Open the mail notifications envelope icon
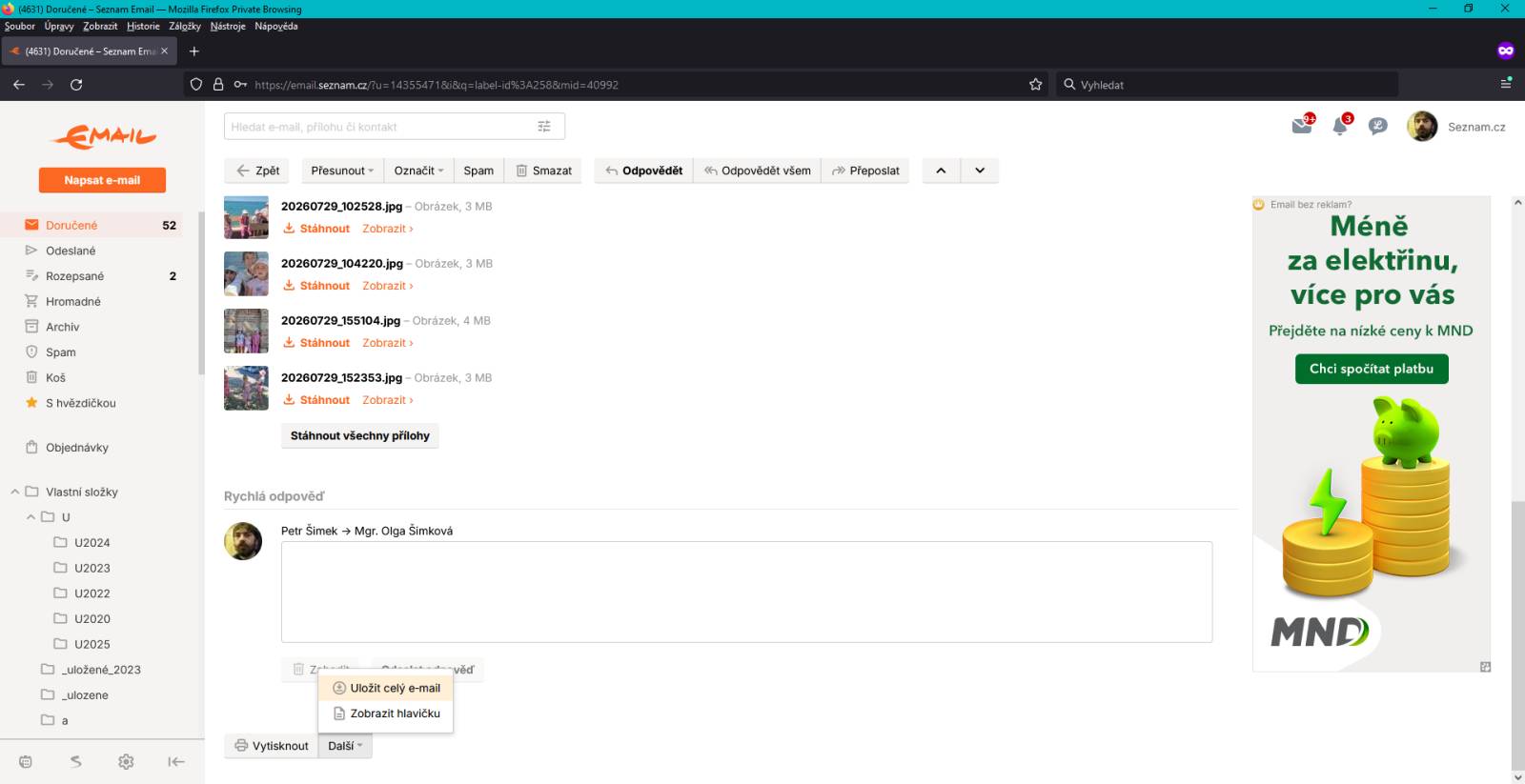Image resolution: width=1525 pixels, height=784 pixels. [x=1302, y=125]
